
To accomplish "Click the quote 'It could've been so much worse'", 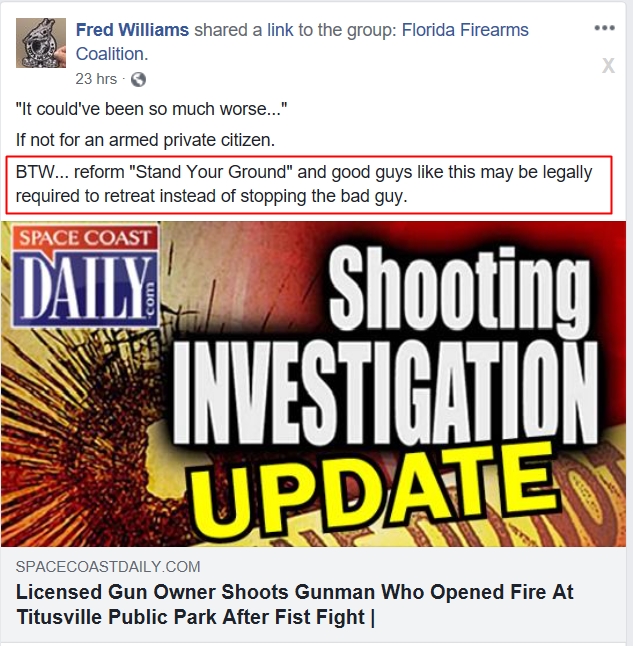I will coord(152,110).
